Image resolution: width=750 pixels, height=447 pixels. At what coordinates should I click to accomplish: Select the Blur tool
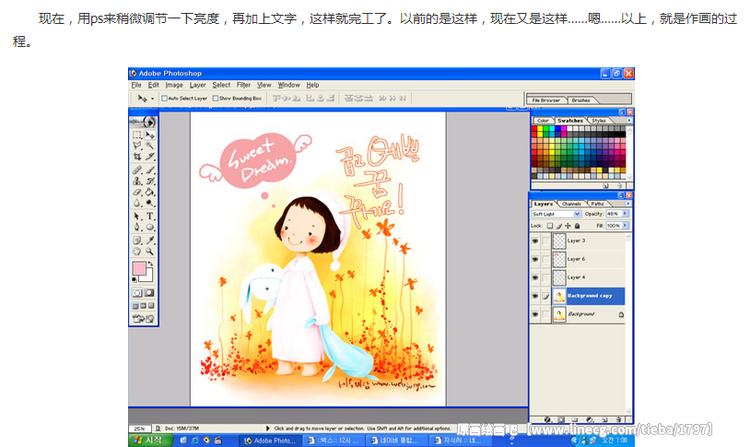coord(137,203)
